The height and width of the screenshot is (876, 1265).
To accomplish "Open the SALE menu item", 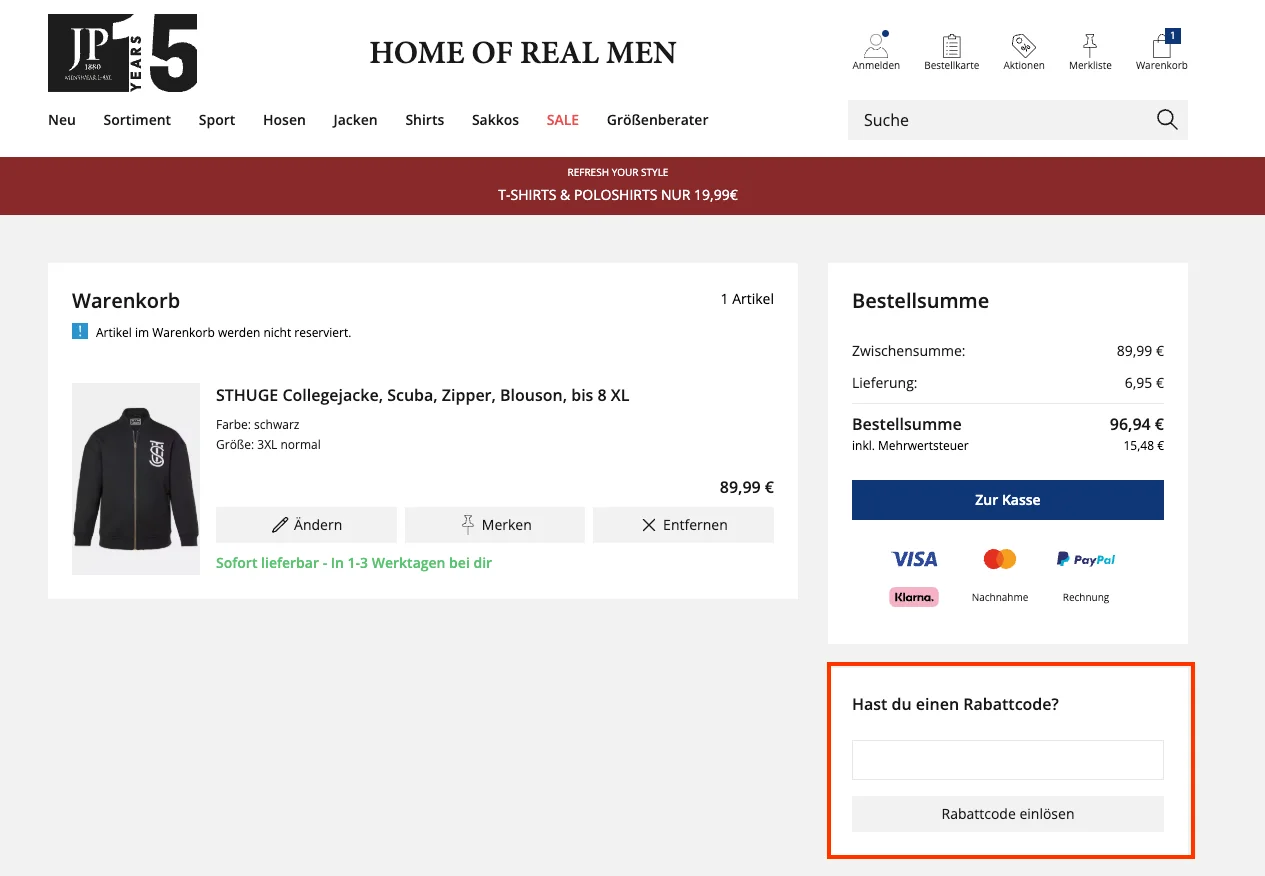I will (x=562, y=120).
